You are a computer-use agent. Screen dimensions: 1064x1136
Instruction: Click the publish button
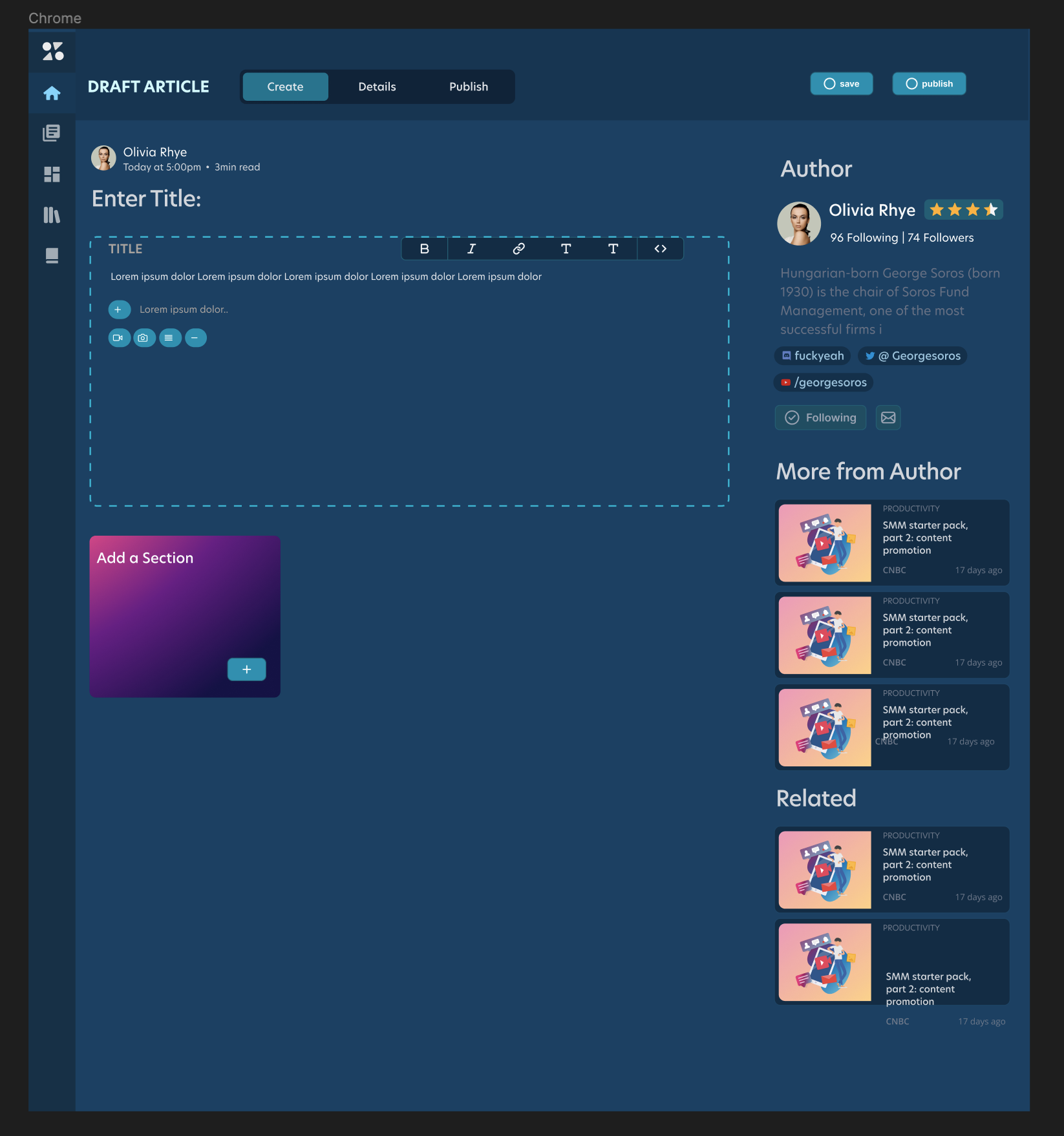point(928,83)
